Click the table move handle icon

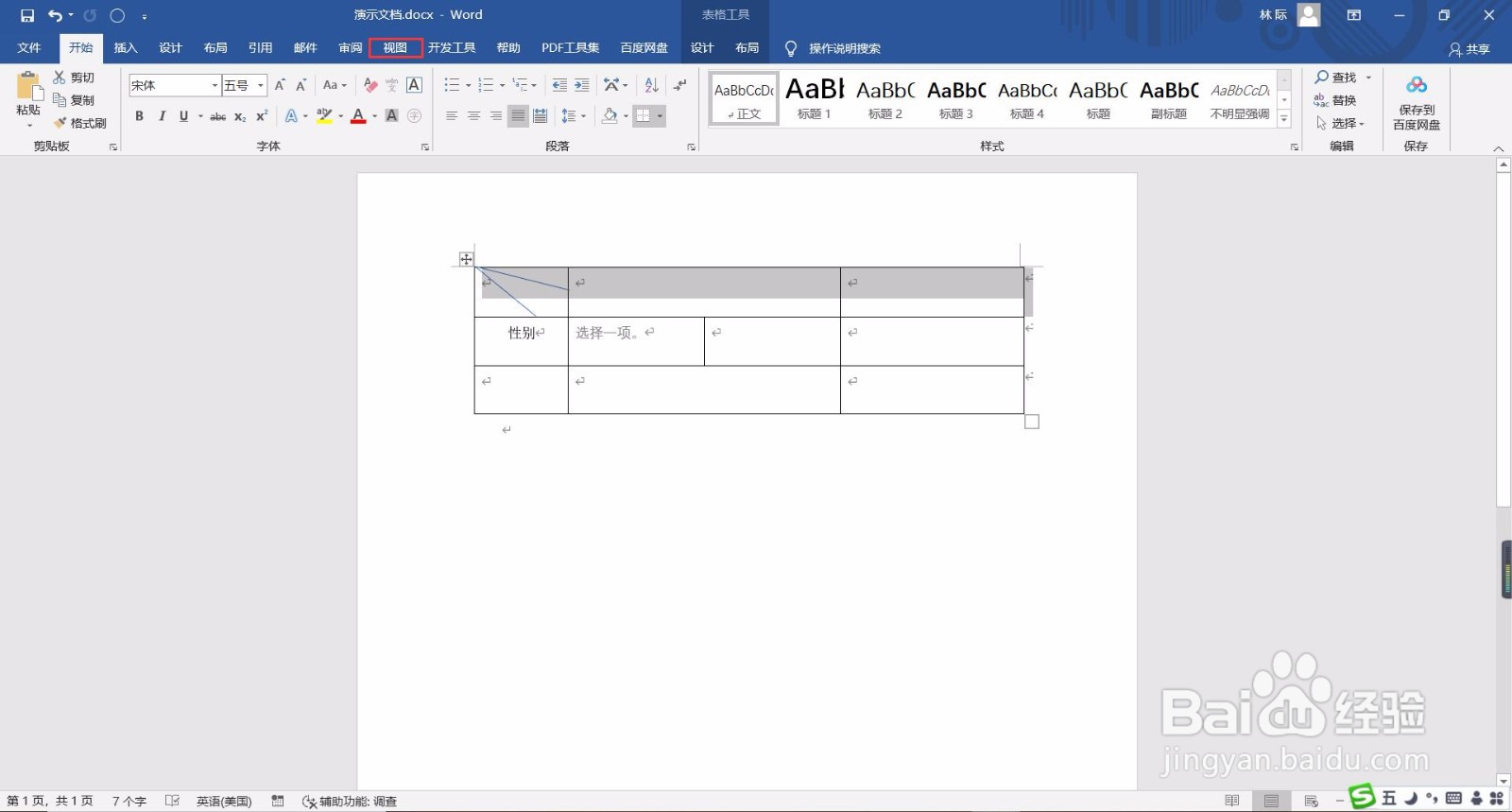466,259
